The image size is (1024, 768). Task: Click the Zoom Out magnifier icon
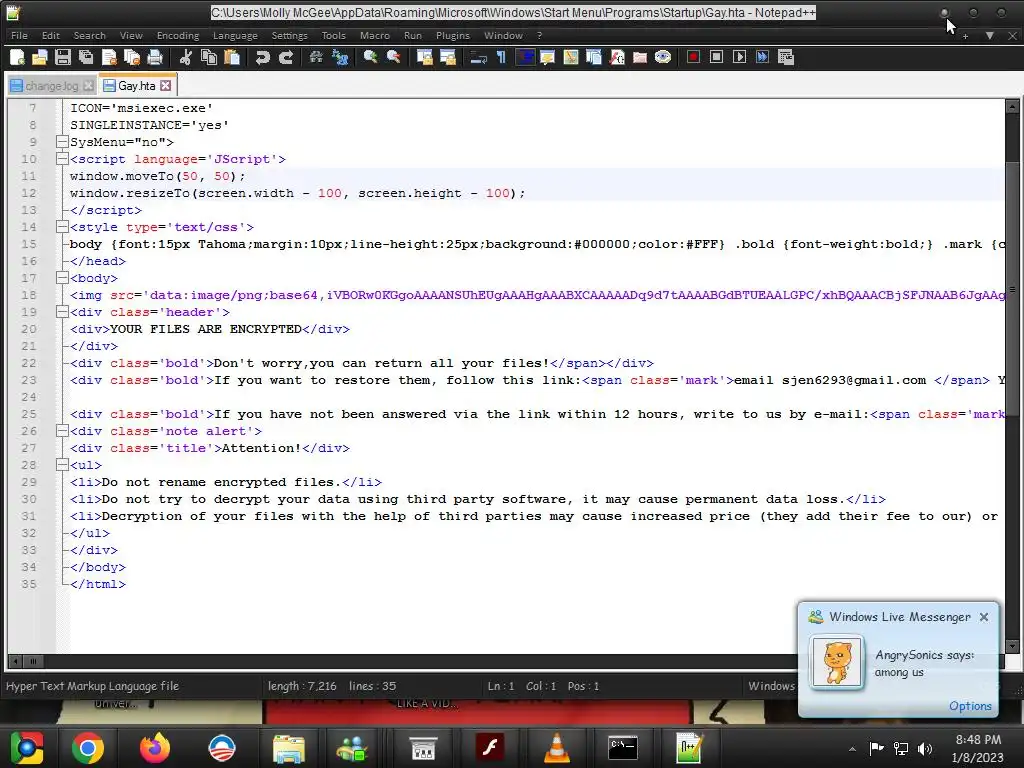(394, 57)
